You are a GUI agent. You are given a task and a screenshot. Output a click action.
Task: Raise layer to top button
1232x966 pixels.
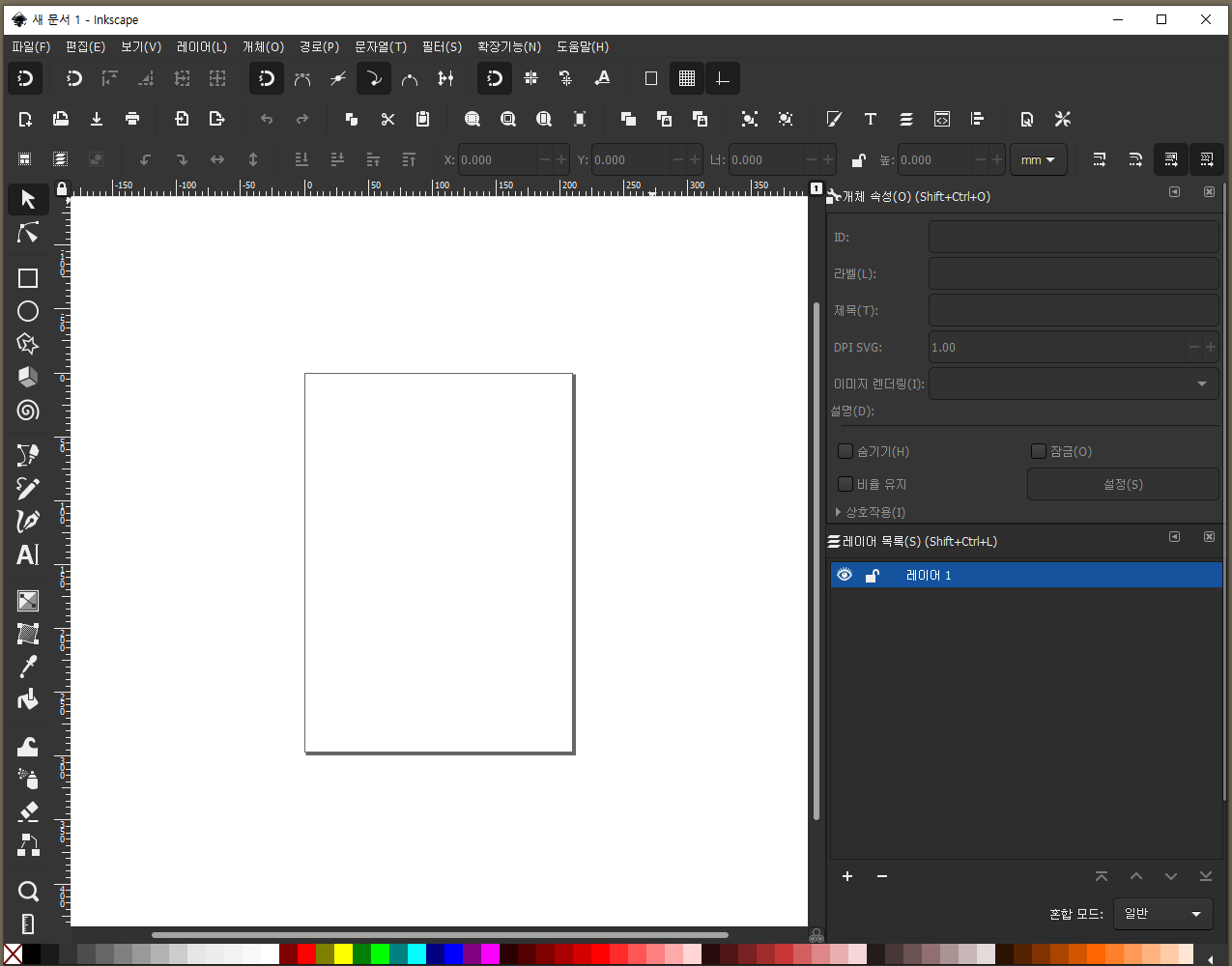click(1102, 876)
